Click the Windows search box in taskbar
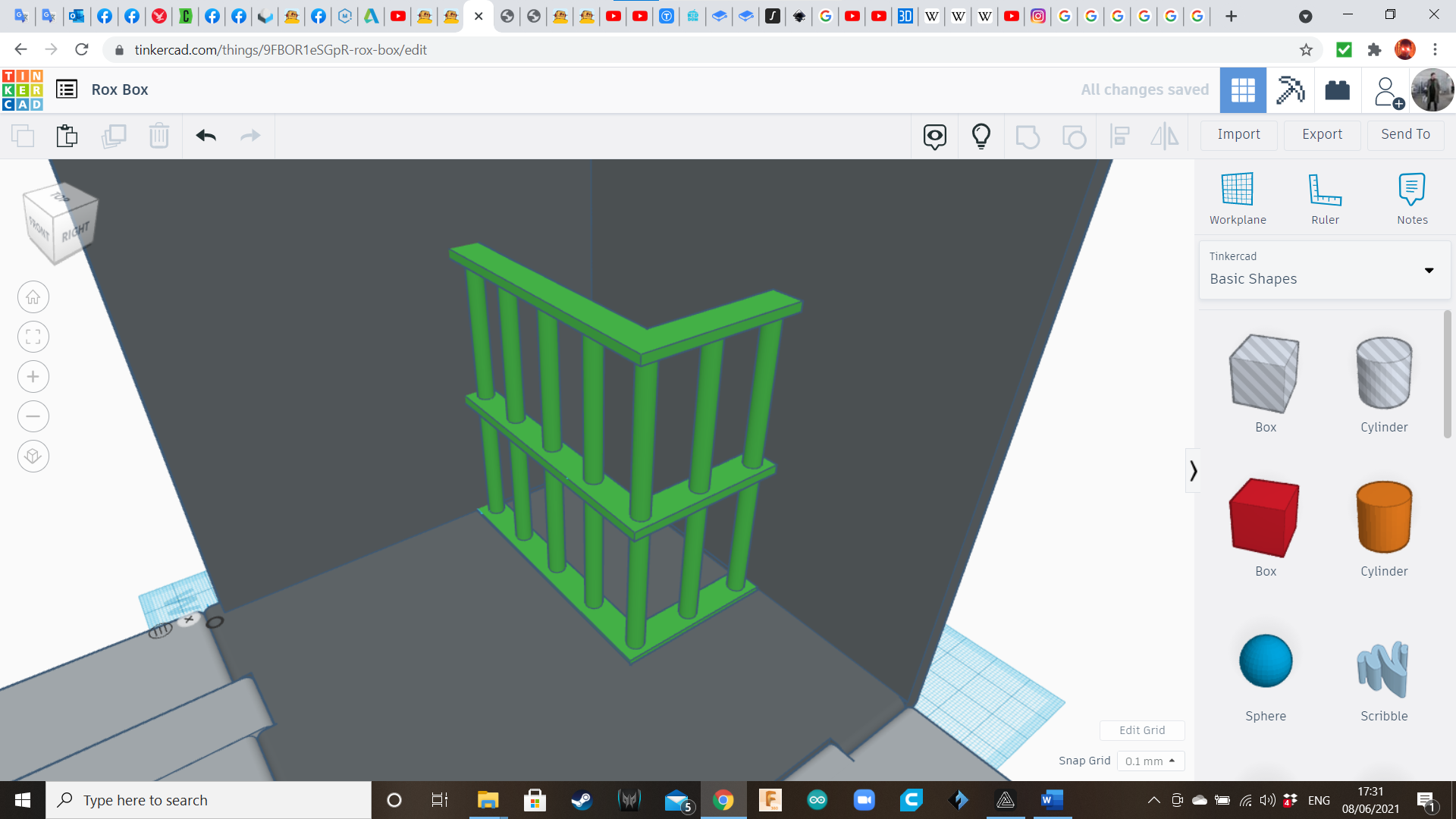The width and height of the screenshot is (1456, 819). click(x=209, y=800)
